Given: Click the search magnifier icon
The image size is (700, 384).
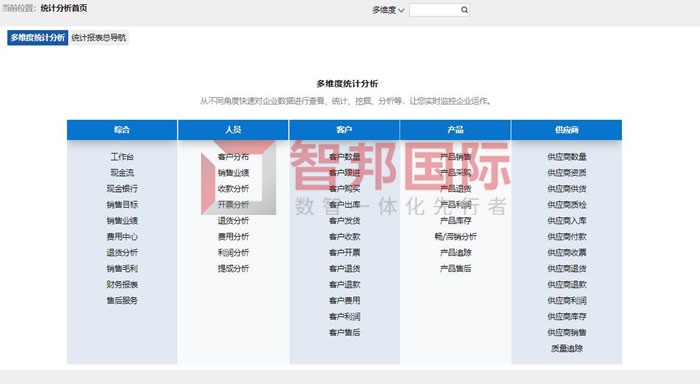Looking at the screenshot, I should 464,10.
